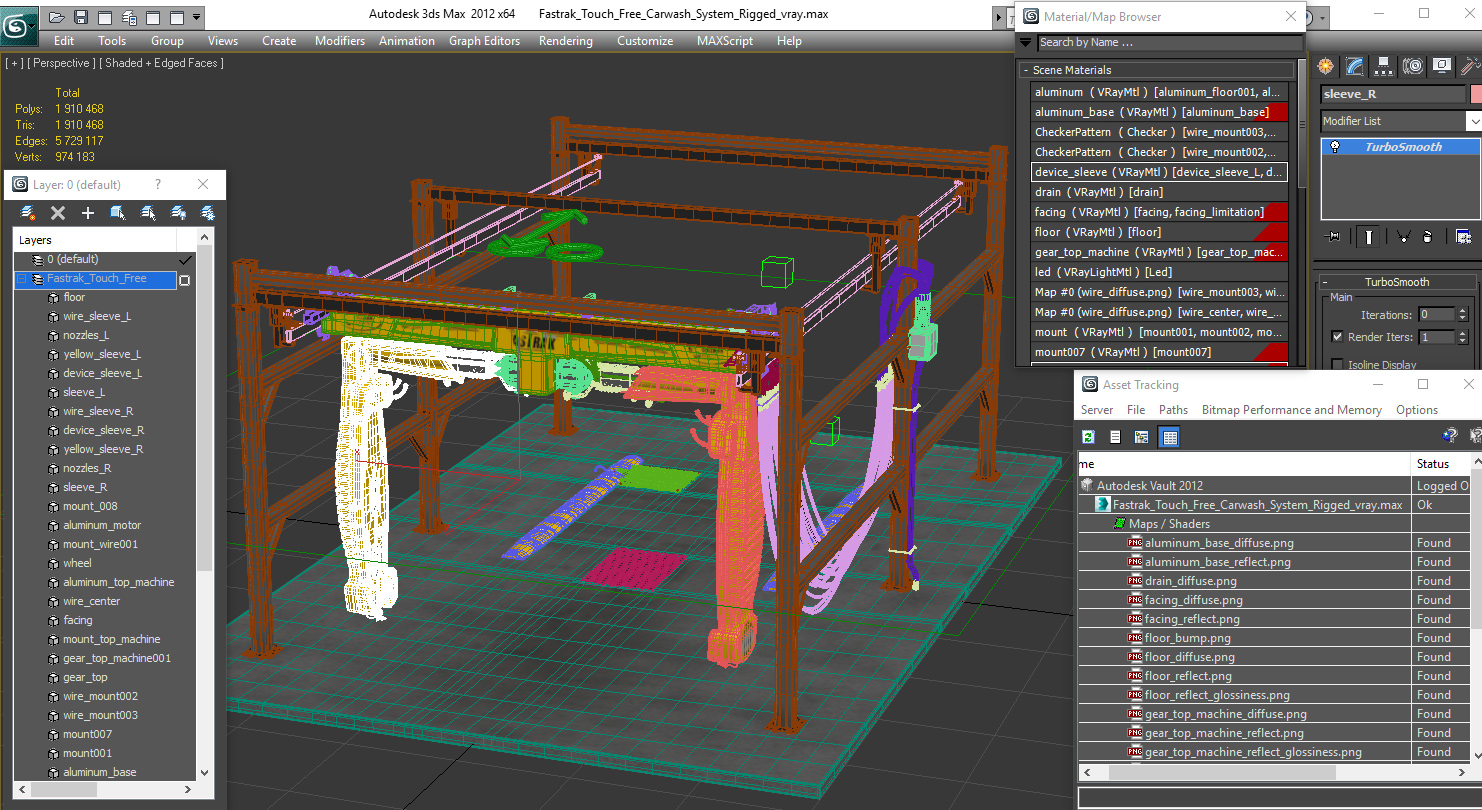Click Make Unique icon under modifier stack
Image resolution: width=1482 pixels, height=810 pixels.
[1403, 237]
